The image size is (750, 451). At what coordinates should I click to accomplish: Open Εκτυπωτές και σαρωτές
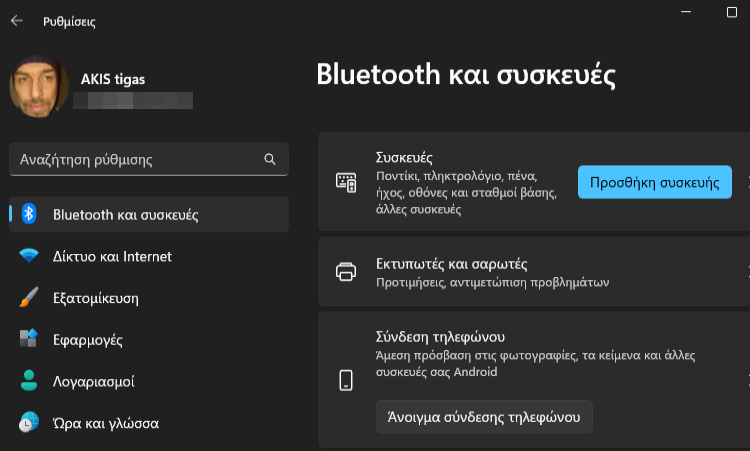[452, 264]
